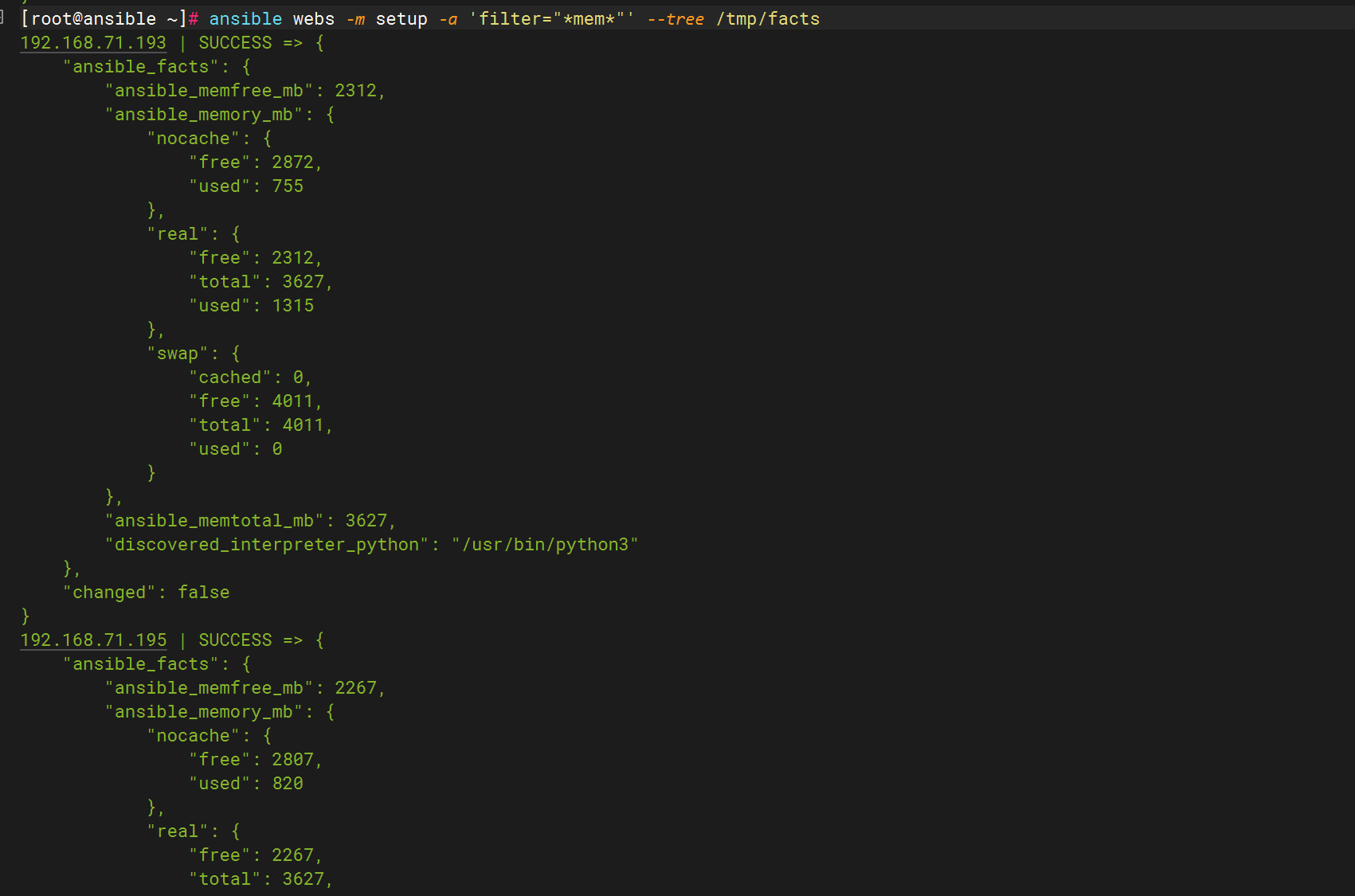Viewport: 1355px width, 896px height.
Task: Click the "ansible_memfree_mb": 2267 line
Action: click(x=245, y=688)
